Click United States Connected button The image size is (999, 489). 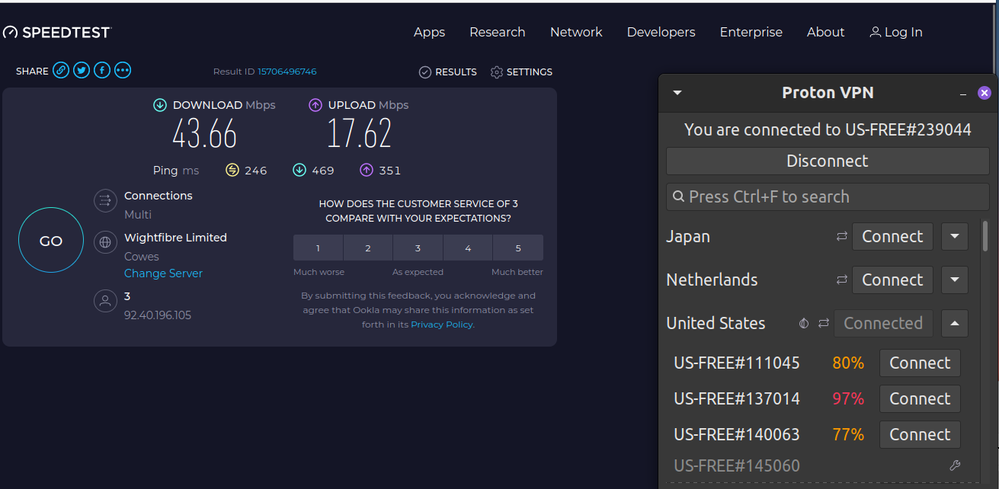pos(883,323)
